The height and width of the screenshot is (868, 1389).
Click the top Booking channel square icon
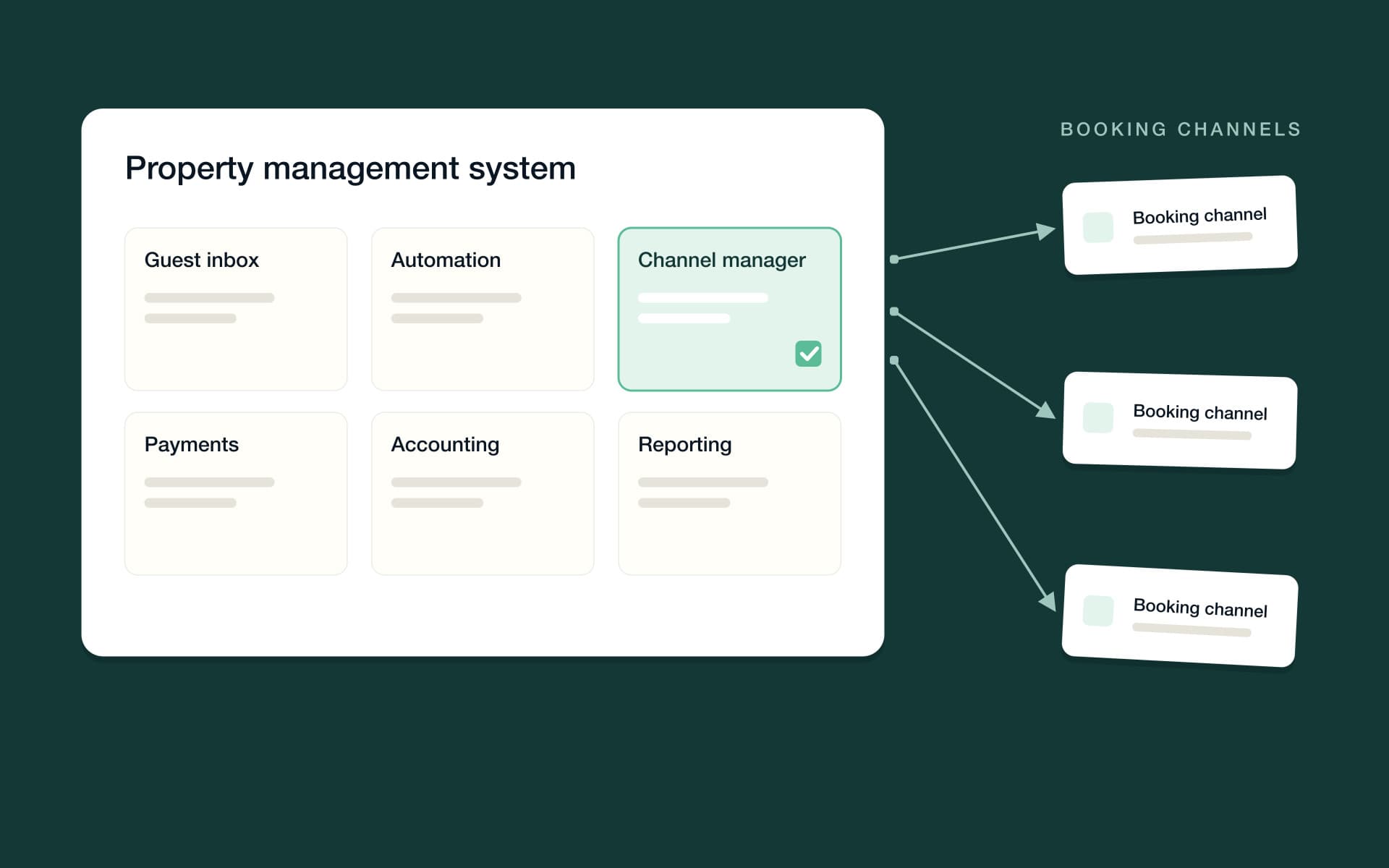[1098, 227]
